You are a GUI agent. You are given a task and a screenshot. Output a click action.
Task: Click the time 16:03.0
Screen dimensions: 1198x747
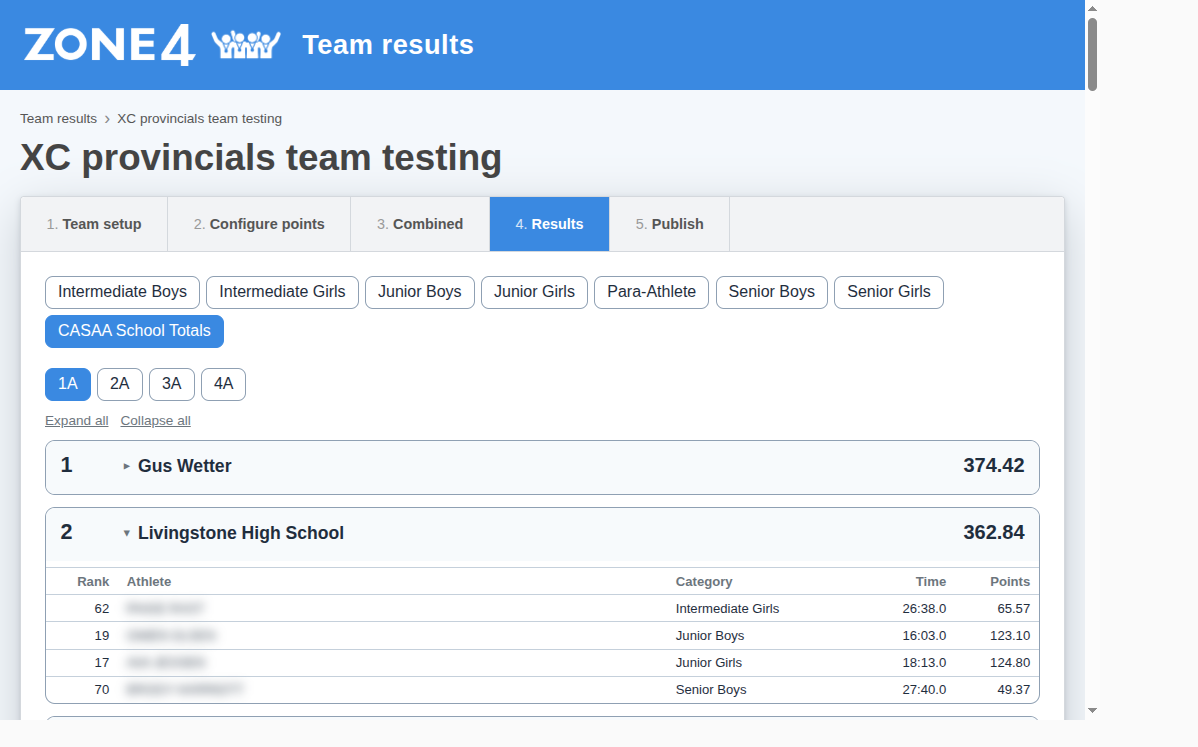point(924,635)
